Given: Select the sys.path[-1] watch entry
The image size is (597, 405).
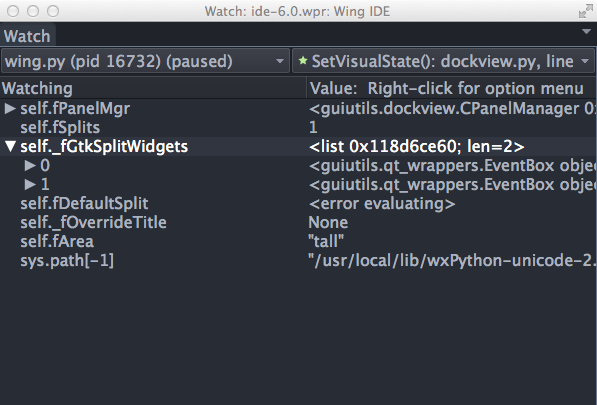Looking at the screenshot, I should click(x=298, y=260).
